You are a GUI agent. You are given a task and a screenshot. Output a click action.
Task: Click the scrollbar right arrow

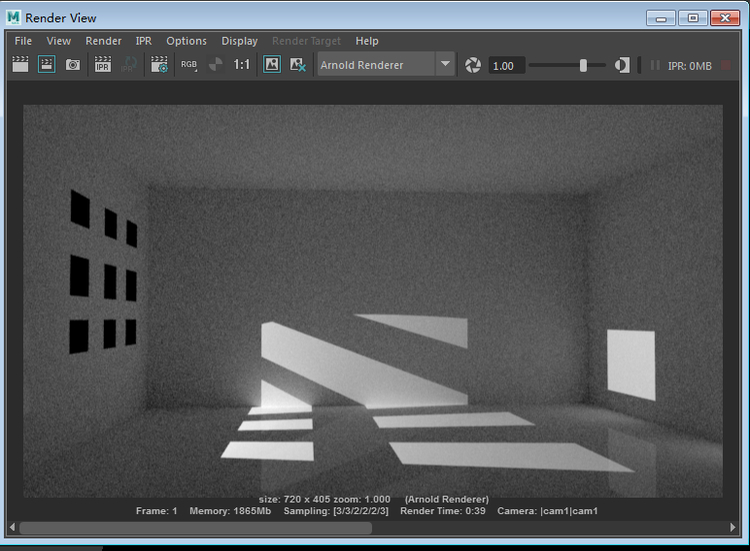[733, 527]
